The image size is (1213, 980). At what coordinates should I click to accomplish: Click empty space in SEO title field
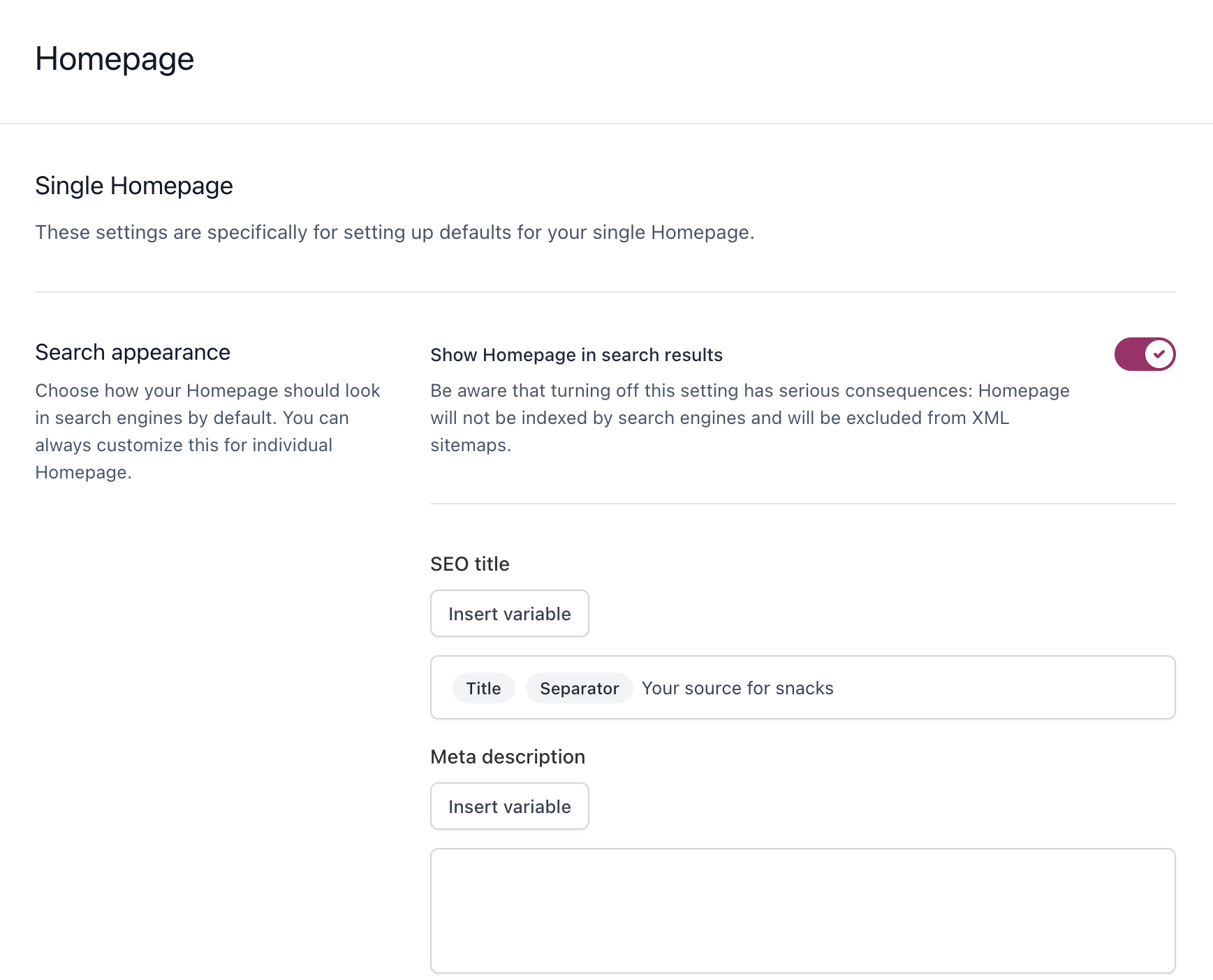click(x=1006, y=688)
